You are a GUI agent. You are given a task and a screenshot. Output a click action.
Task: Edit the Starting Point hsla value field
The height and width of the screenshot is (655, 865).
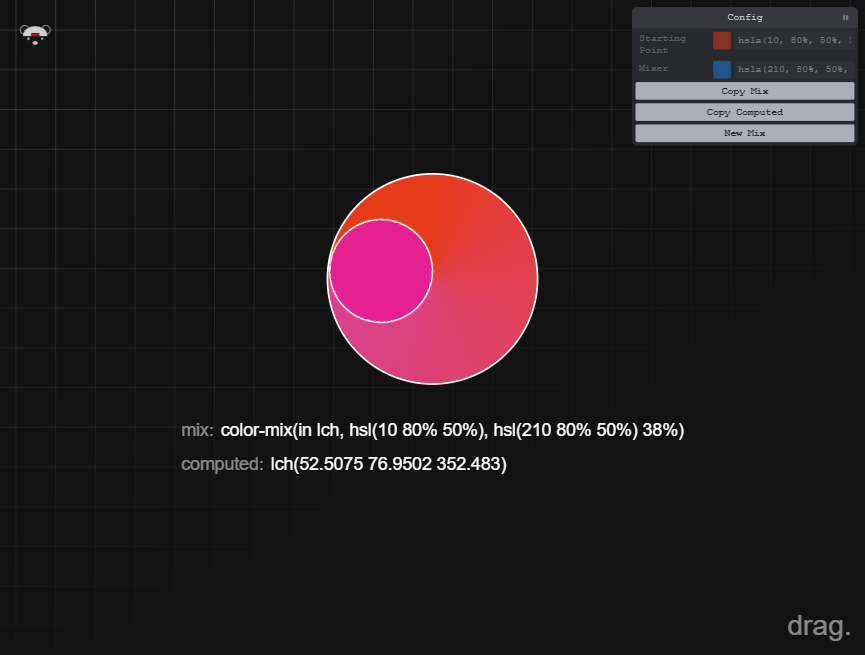[794, 40]
